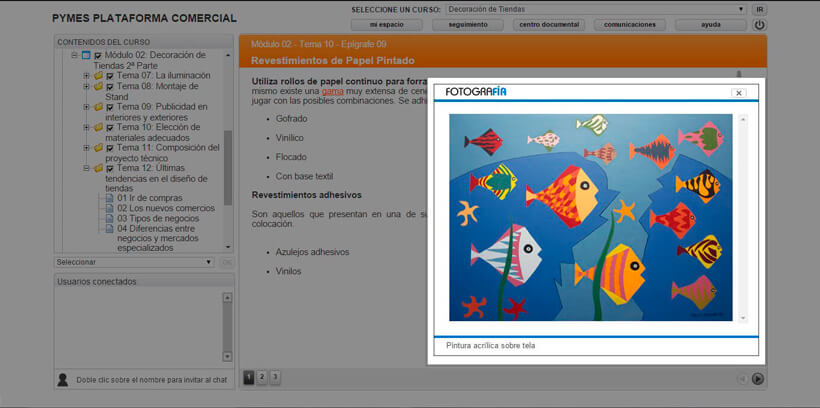Click connected users list scroll up arrow
This screenshot has width=820, height=408.
click(x=227, y=298)
